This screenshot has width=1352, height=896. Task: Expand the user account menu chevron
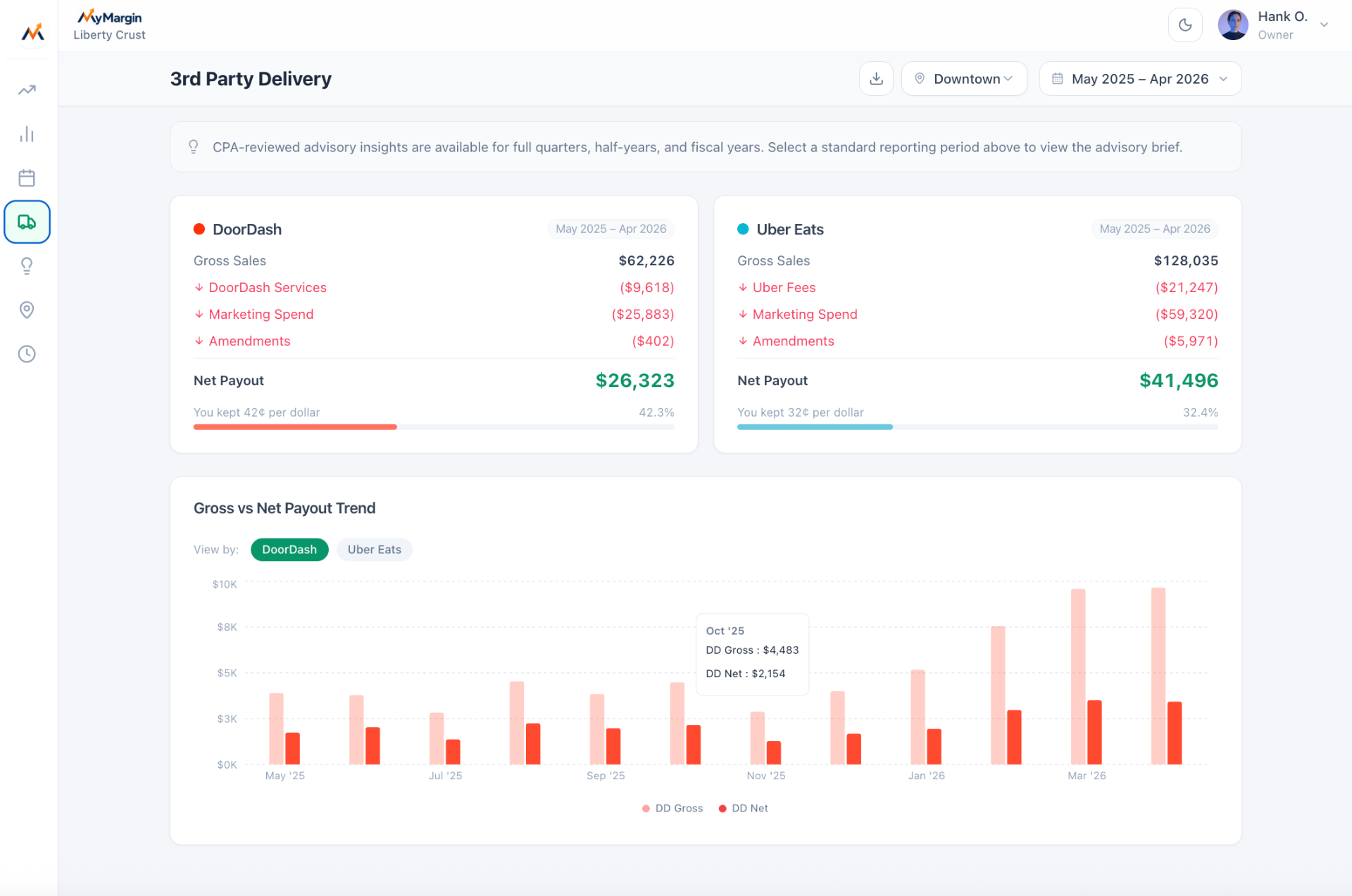(x=1324, y=25)
